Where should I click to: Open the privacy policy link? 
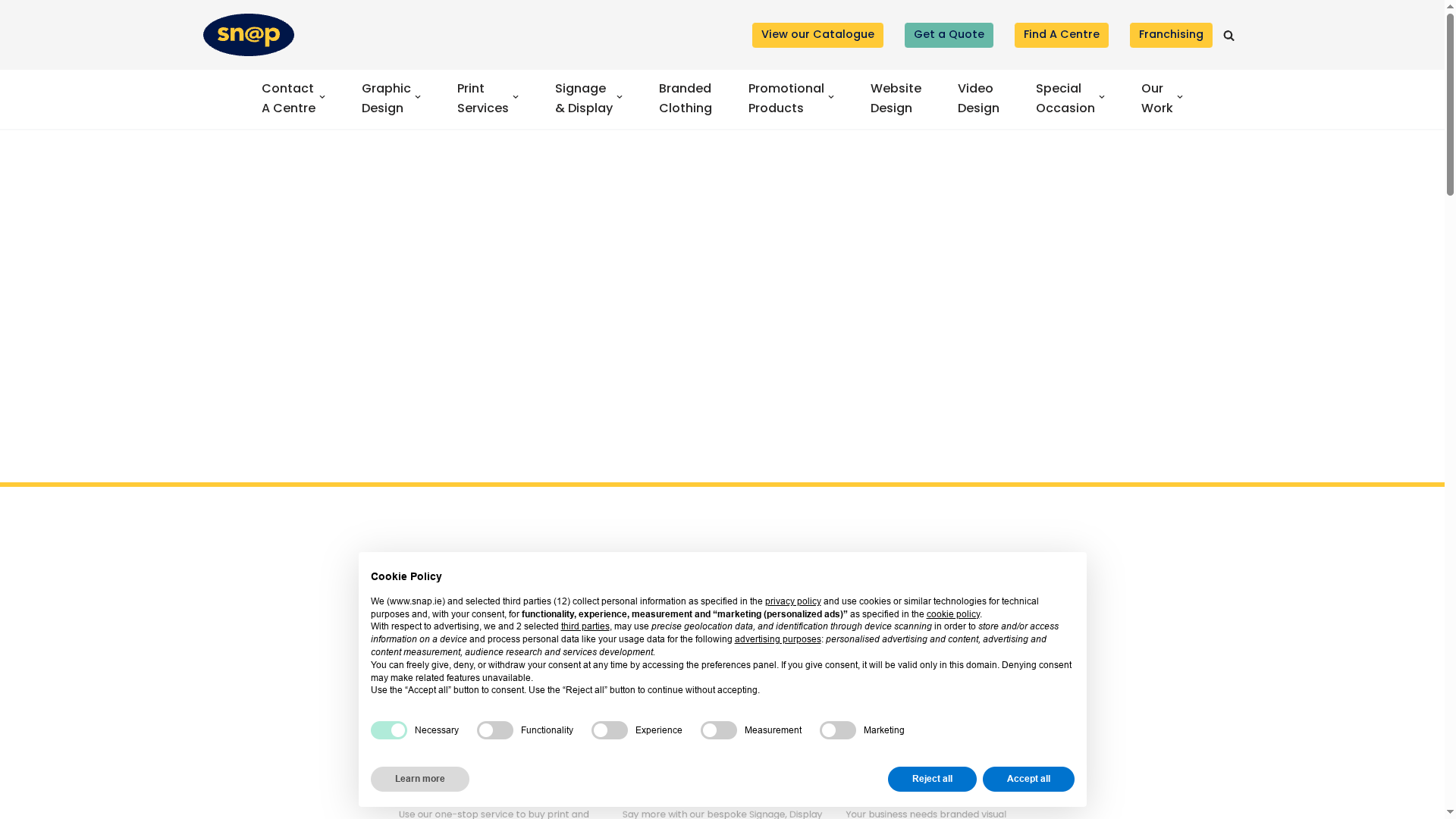792,601
